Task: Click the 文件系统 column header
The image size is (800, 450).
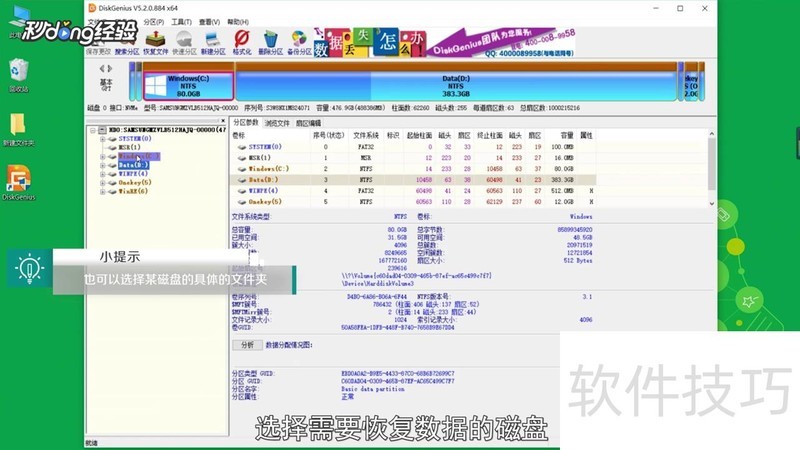Action: click(x=366, y=136)
